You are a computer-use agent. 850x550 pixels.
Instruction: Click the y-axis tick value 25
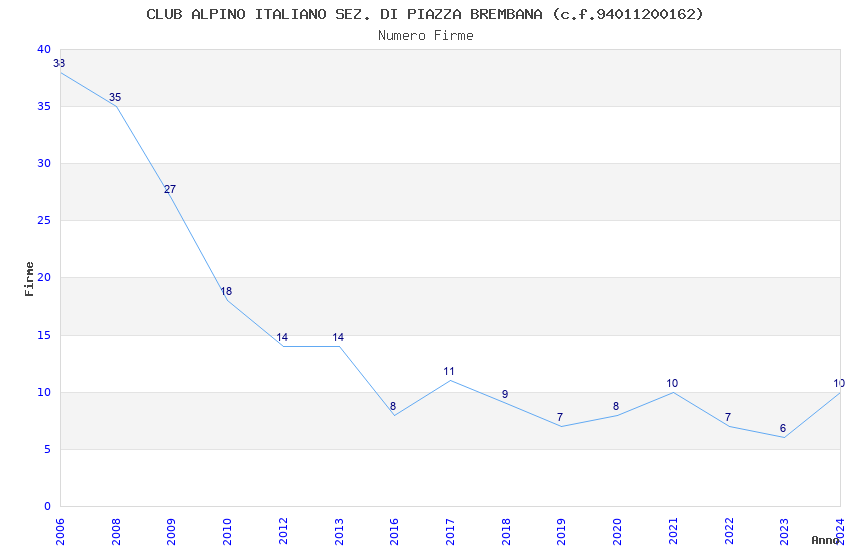(x=44, y=221)
